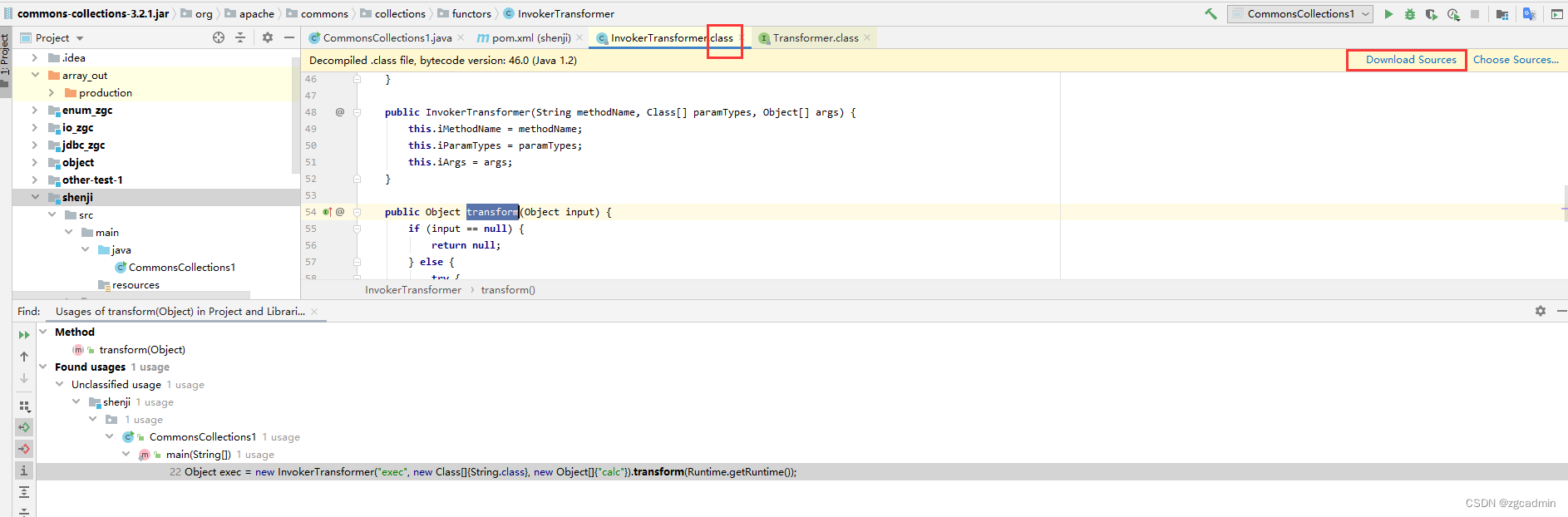Viewport: 1568px width, 517px height.
Task: Toggle code fold marker at line 48
Action: 357,112
